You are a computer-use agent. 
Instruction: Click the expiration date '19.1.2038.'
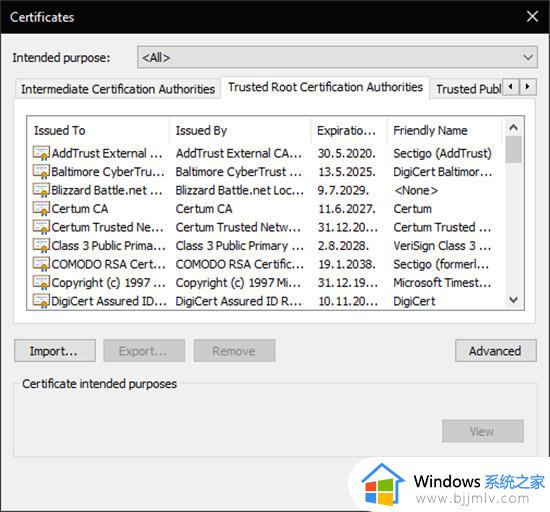(x=347, y=264)
